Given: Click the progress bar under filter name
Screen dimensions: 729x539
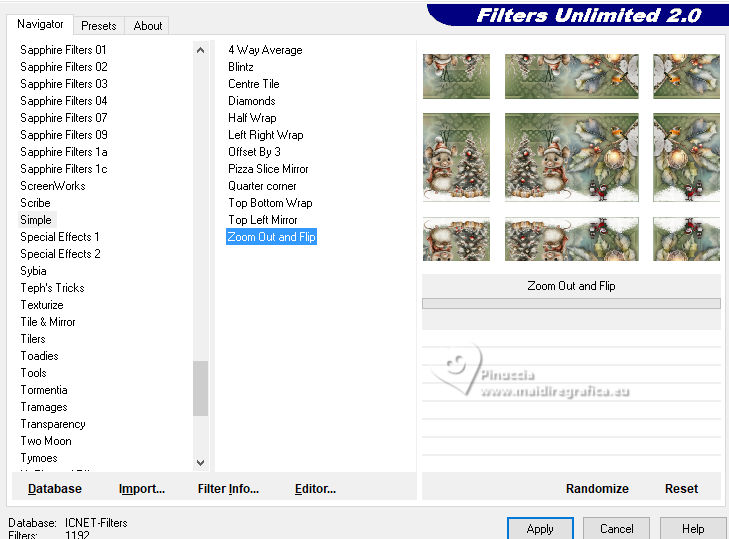Looking at the screenshot, I should (x=571, y=304).
